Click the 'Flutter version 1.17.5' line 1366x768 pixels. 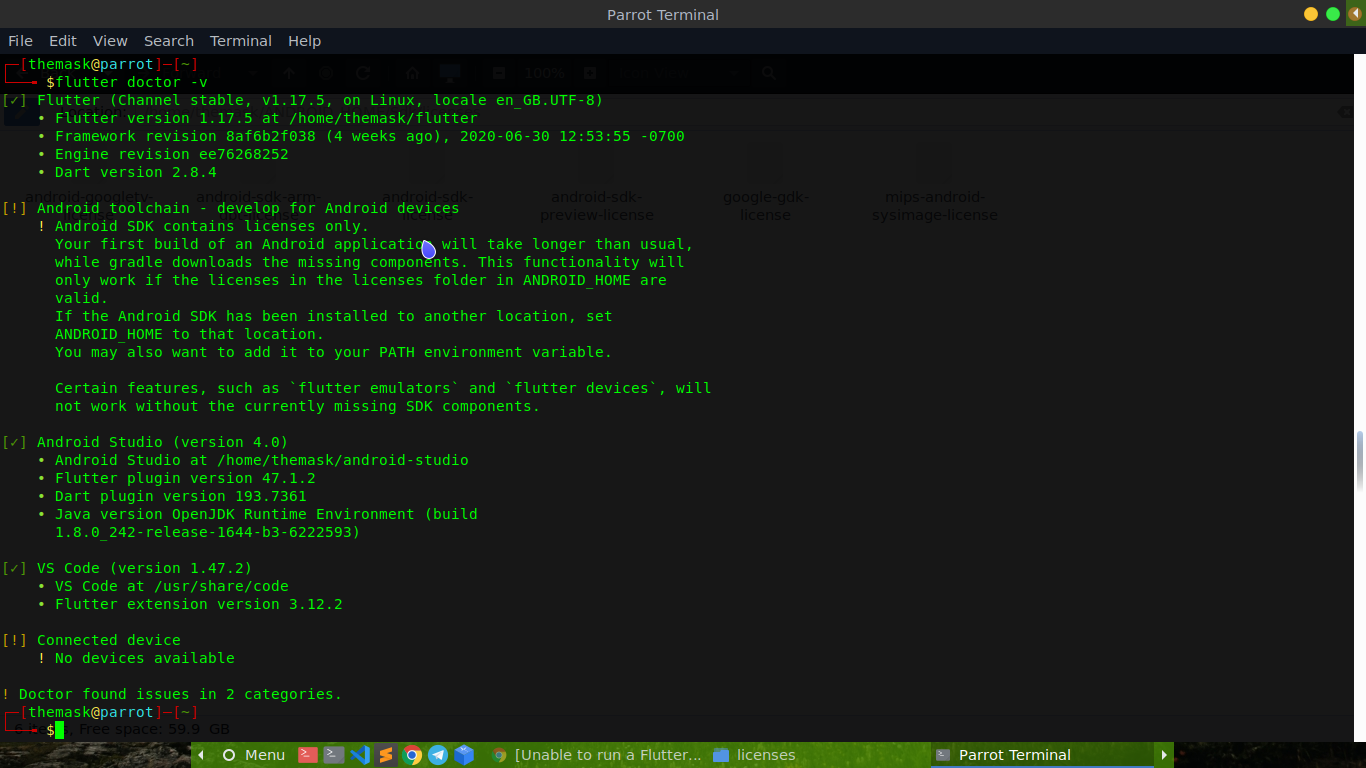point(258,118)
